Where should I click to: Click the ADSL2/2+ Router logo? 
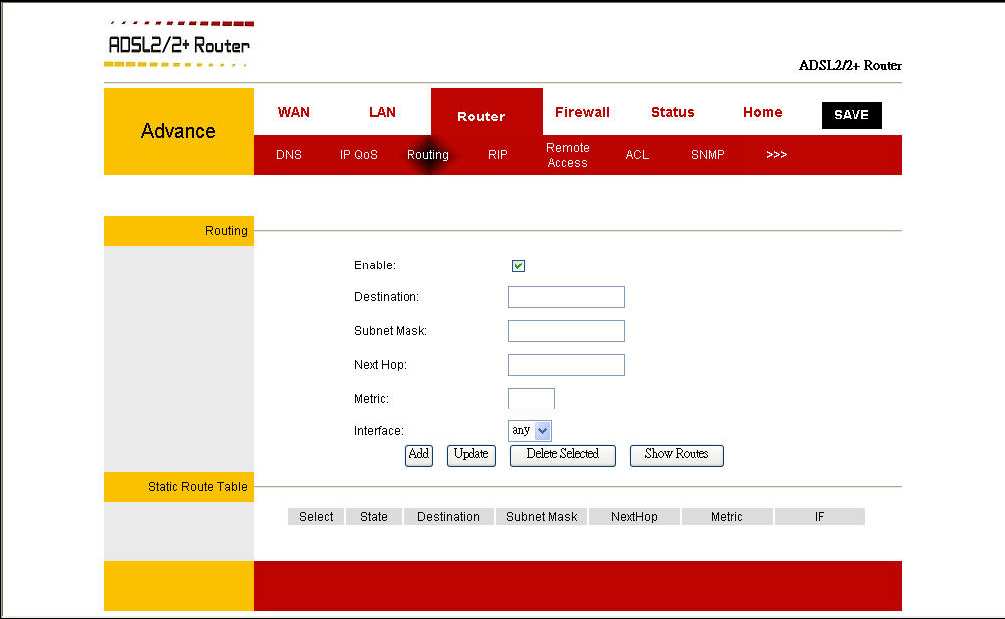pos(179,45)
